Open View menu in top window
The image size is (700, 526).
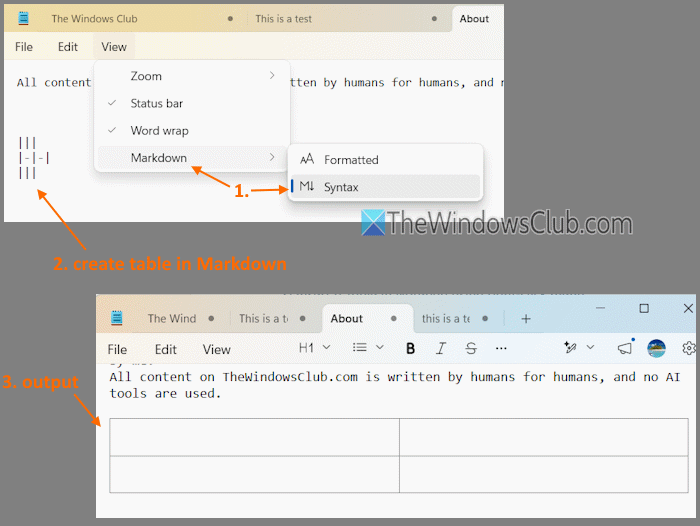[x=114, y=47]
